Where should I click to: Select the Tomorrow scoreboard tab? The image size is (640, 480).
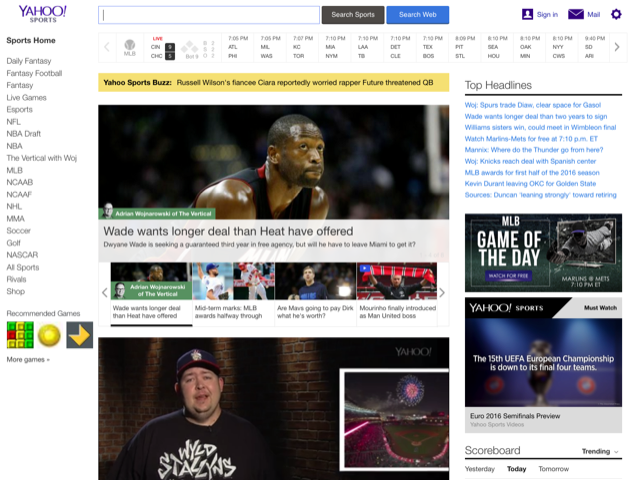[x=553, y=469]
